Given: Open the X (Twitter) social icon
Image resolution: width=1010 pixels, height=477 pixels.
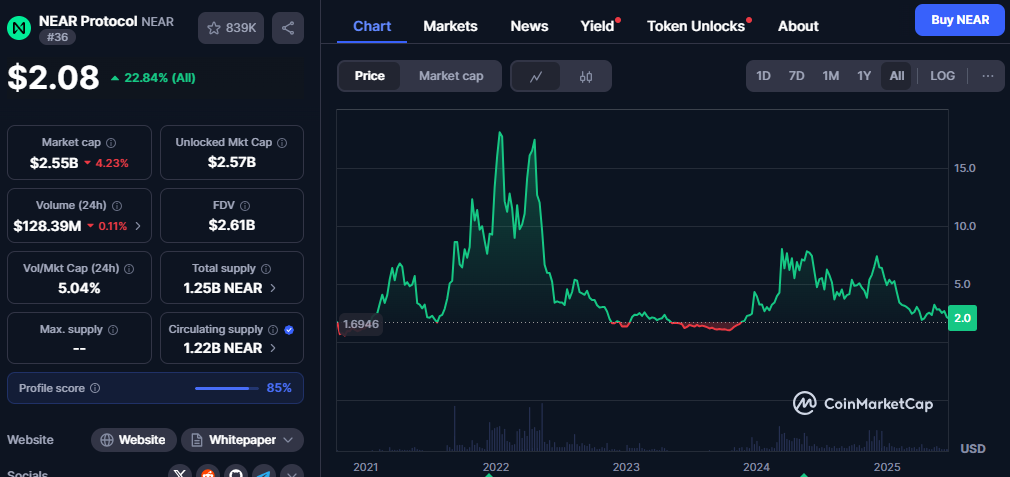Looking at the screenshot, I should [x=181, y=474].
